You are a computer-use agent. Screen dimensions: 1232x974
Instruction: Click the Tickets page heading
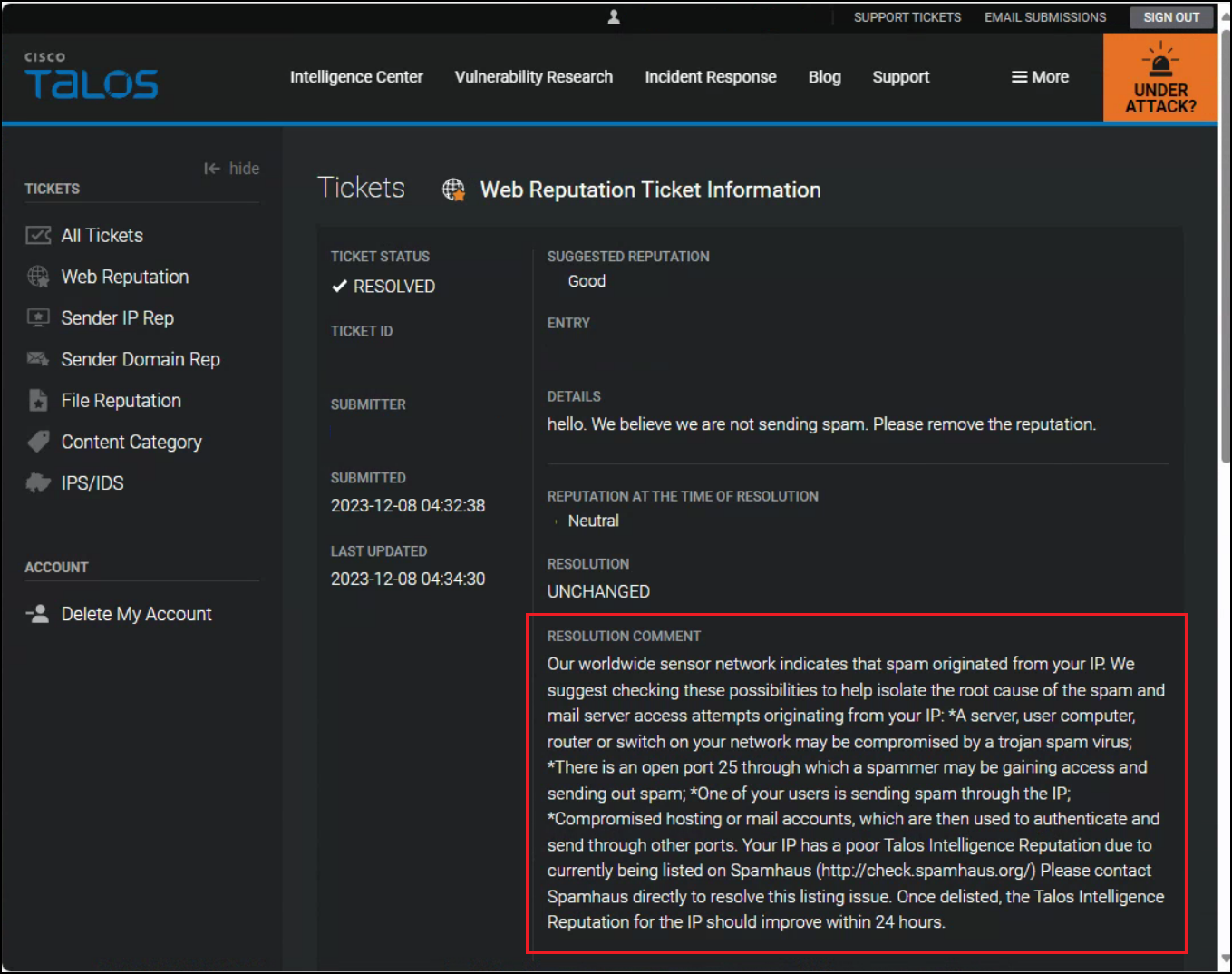[361, 188]
